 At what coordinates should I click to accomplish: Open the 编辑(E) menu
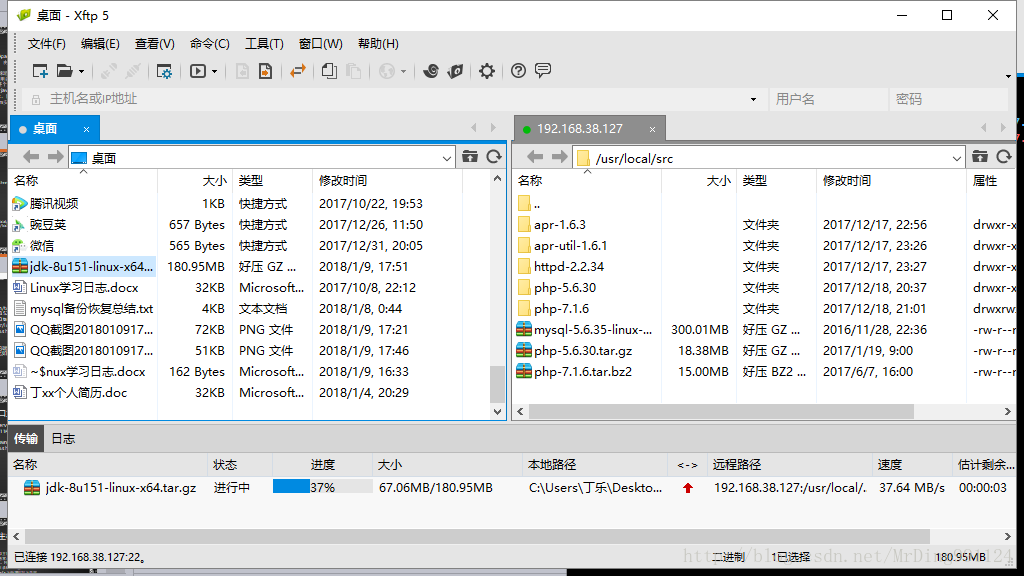100,44
